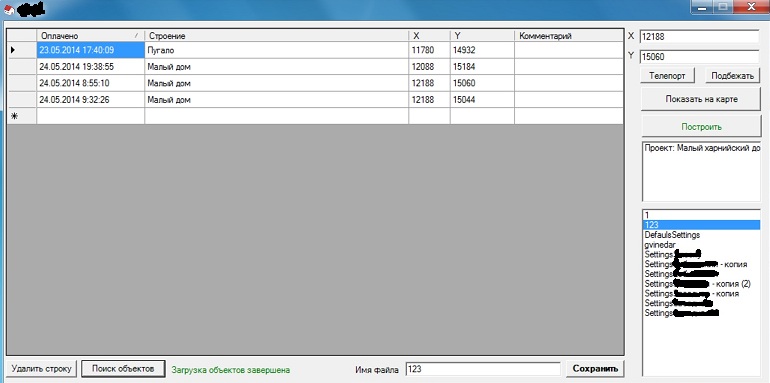This screenshot has width=770, height=383.
Task: Click the Комментарий cell in the Пугало row
Action: point(569,50)
